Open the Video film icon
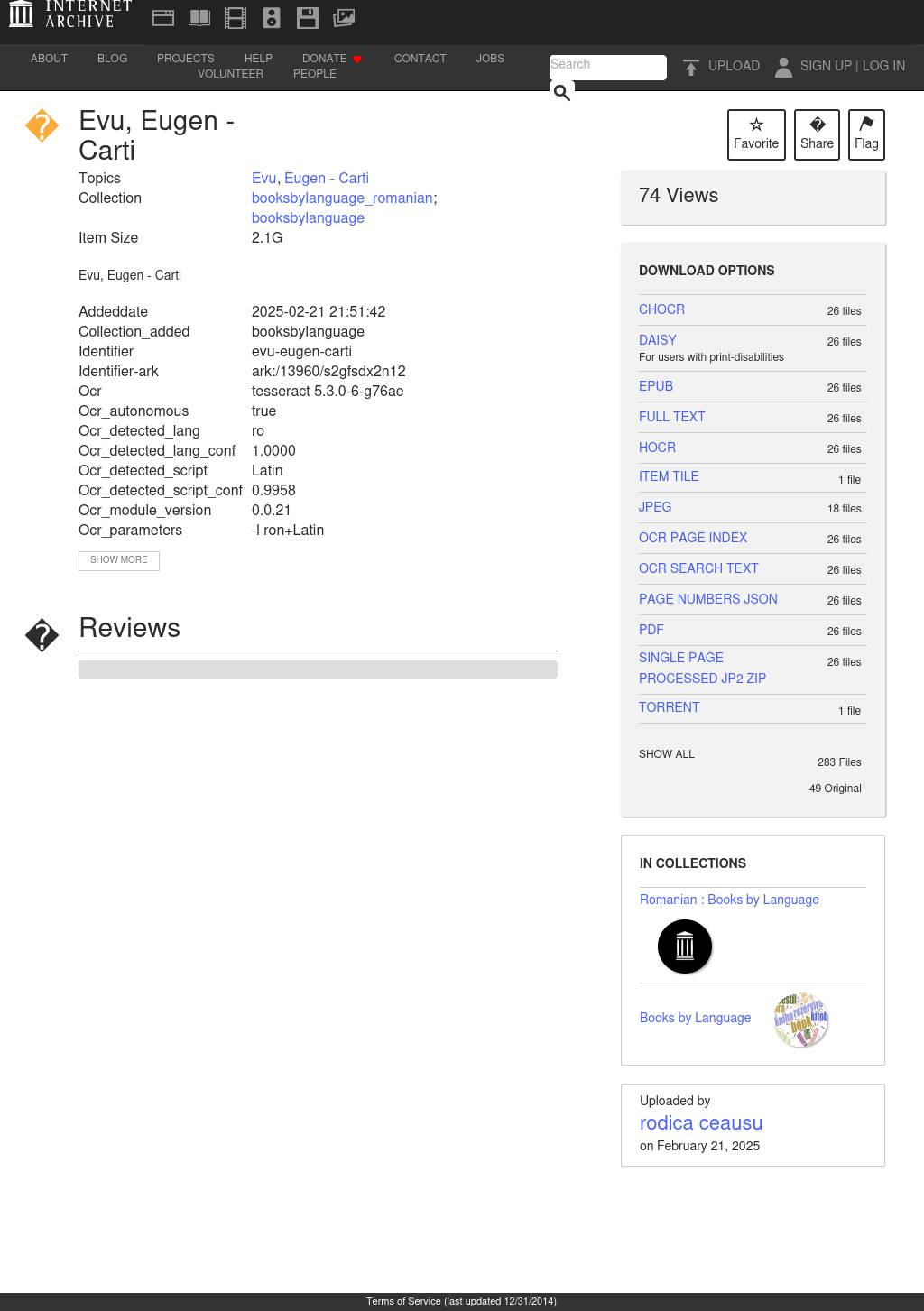 [236, 18]
